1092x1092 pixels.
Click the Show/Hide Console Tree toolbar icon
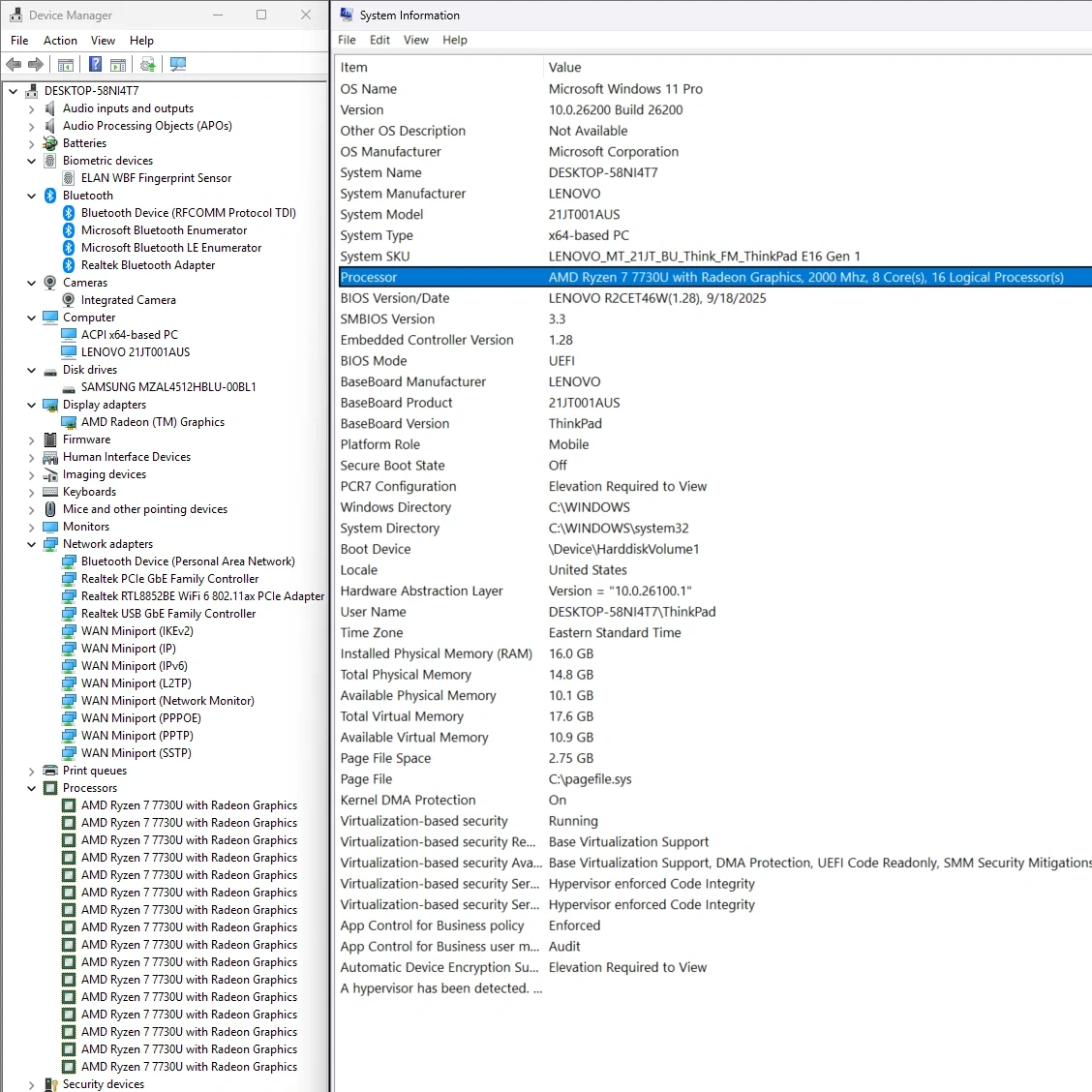(x=66, y=65)
